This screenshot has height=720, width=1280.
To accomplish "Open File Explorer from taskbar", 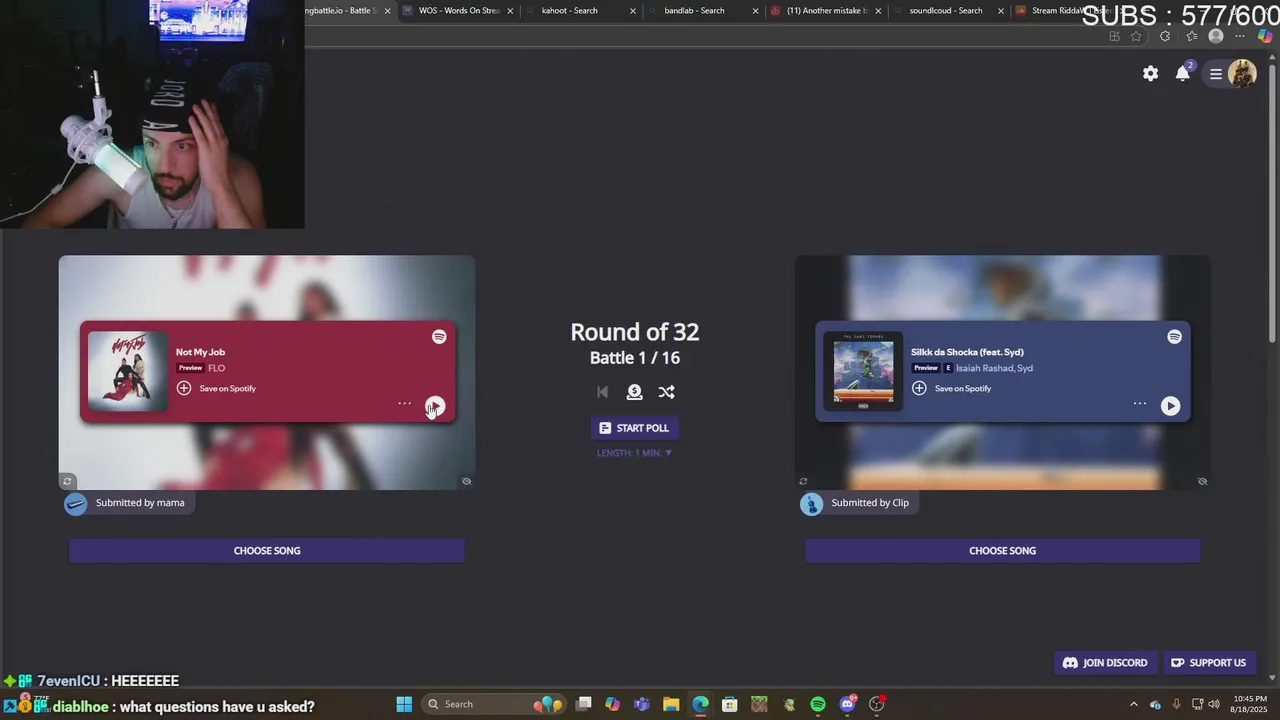I will point(671,704).
